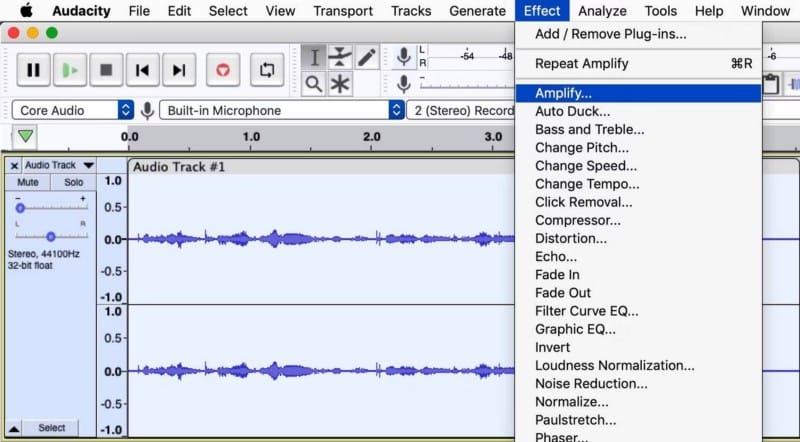Select the Envelope tool
Screen dimensions: 800x442
[x=340, y=57]
